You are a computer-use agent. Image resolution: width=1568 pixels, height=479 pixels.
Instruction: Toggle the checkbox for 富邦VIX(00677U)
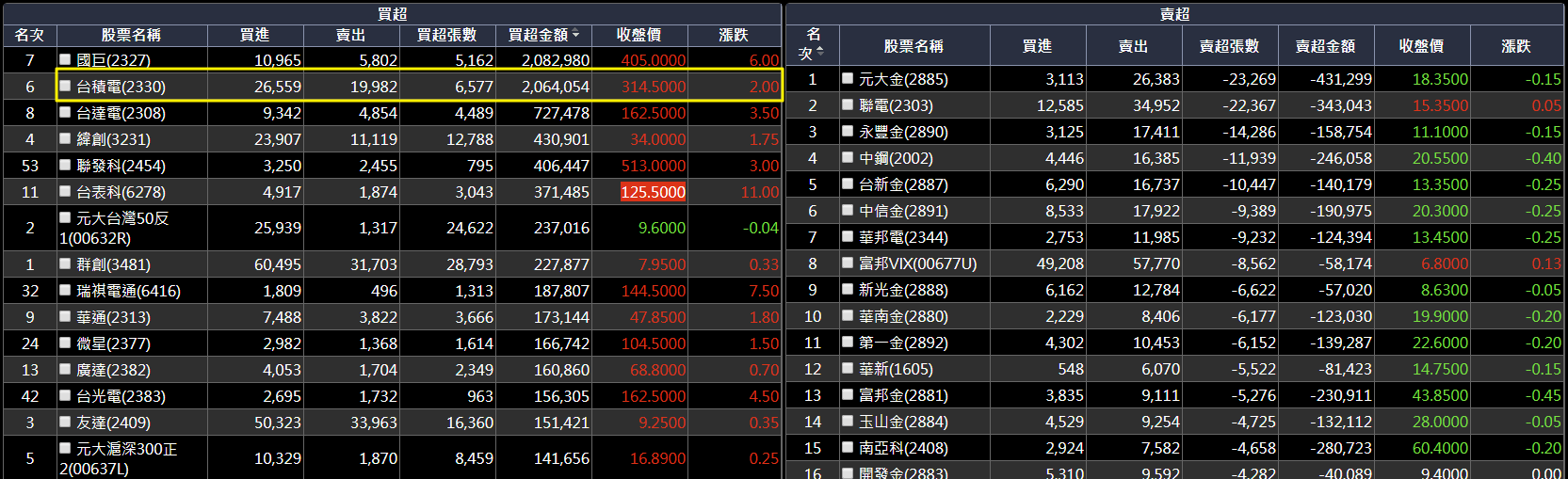point(848,263)
